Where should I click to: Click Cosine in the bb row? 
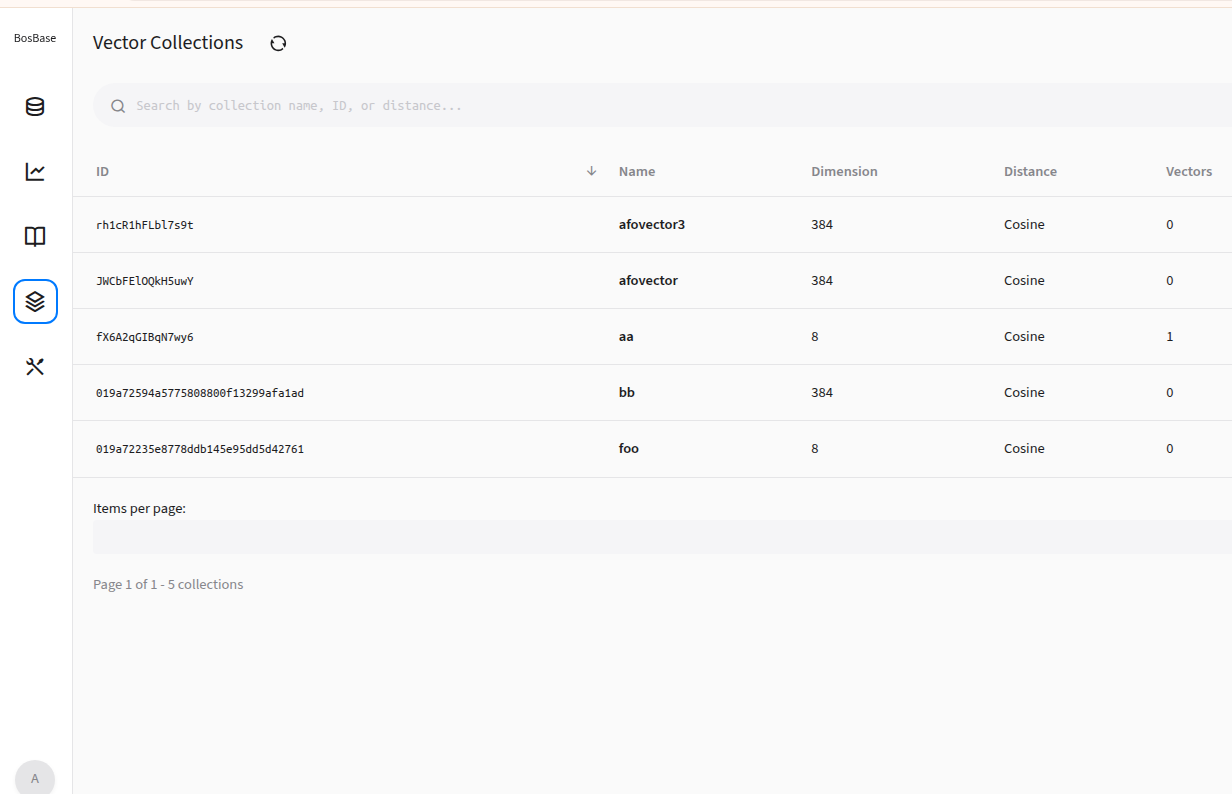1024,393
